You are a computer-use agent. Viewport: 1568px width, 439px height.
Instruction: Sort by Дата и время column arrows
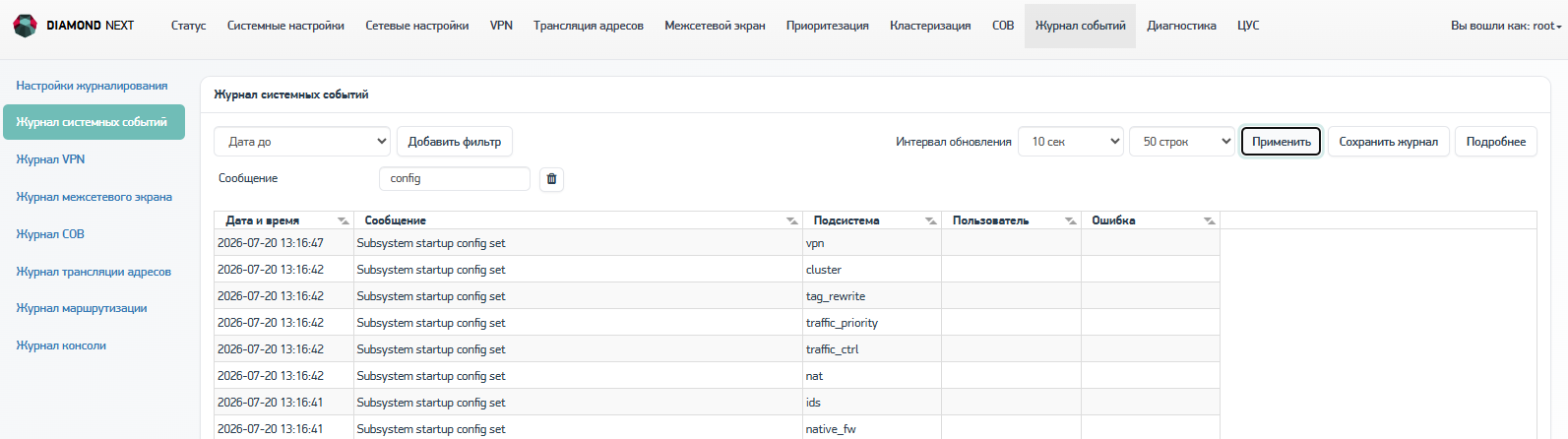coord(343,220)
